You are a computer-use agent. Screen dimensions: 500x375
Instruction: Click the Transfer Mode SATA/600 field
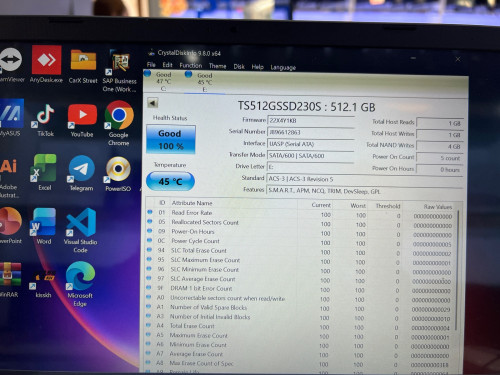310,156
